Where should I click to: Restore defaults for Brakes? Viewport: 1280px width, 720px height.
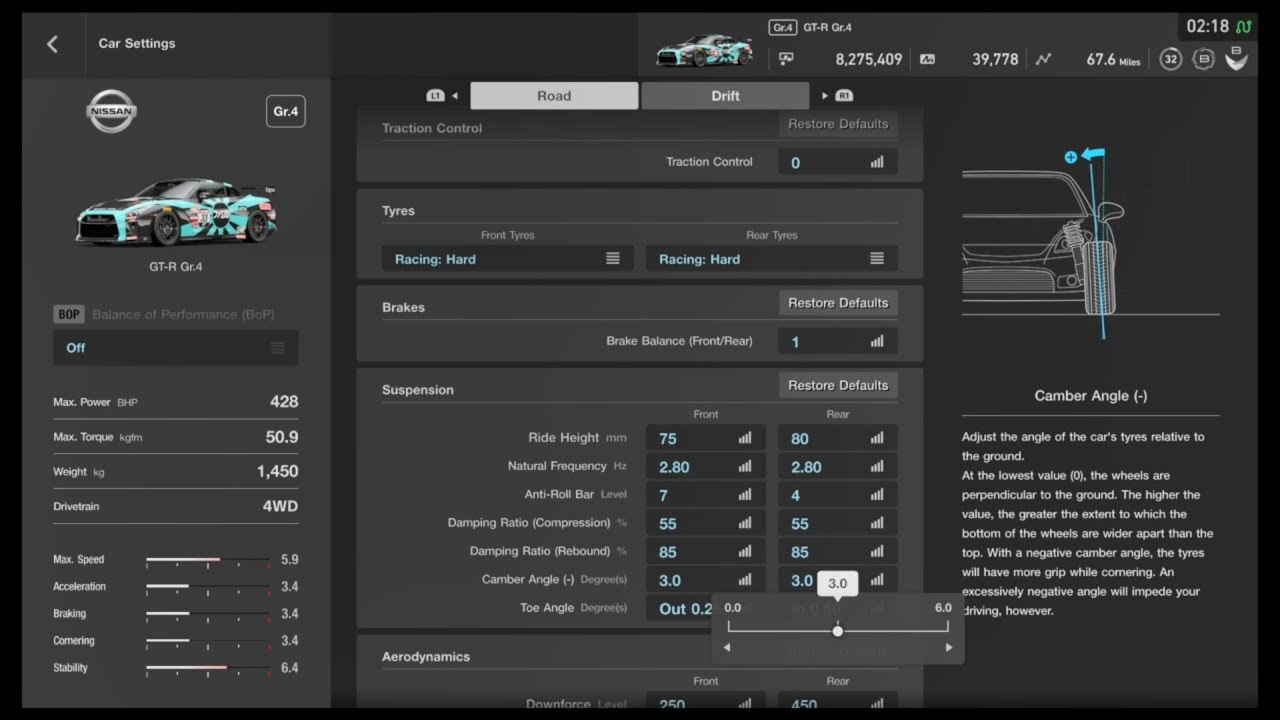[x=838, y=303]
